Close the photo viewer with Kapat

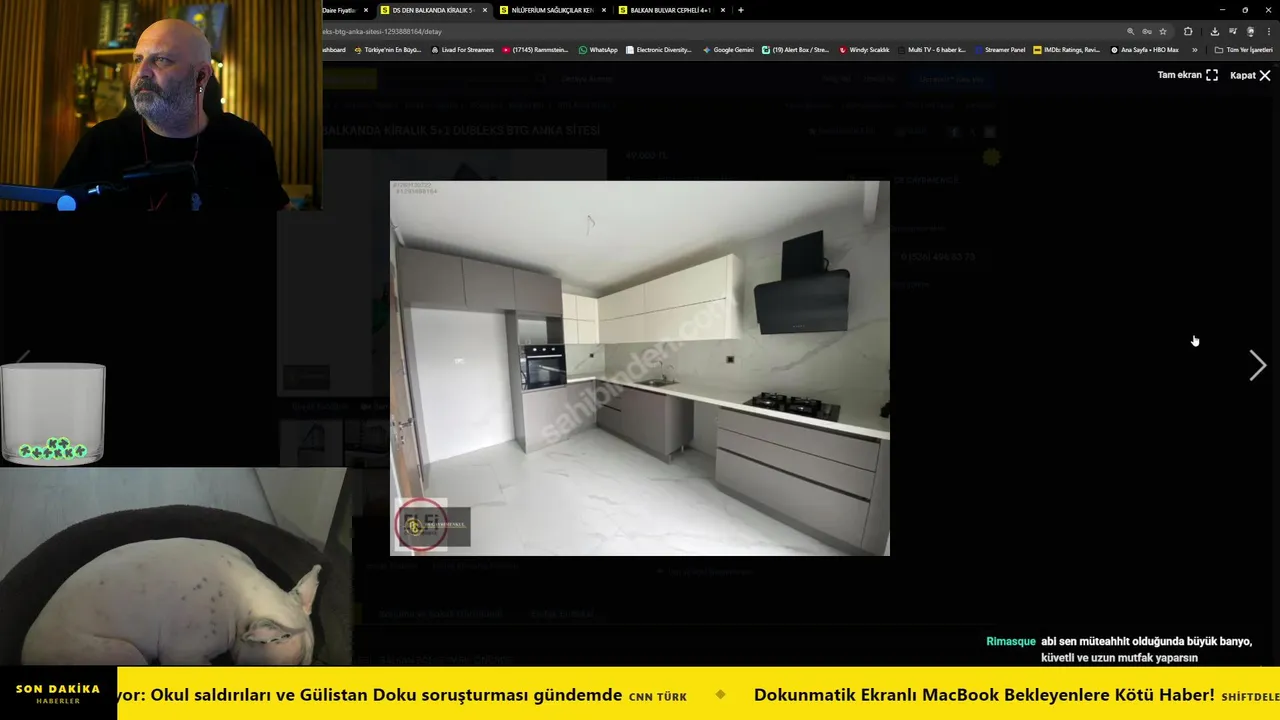pyautogui.click(x=1250, y=75)
